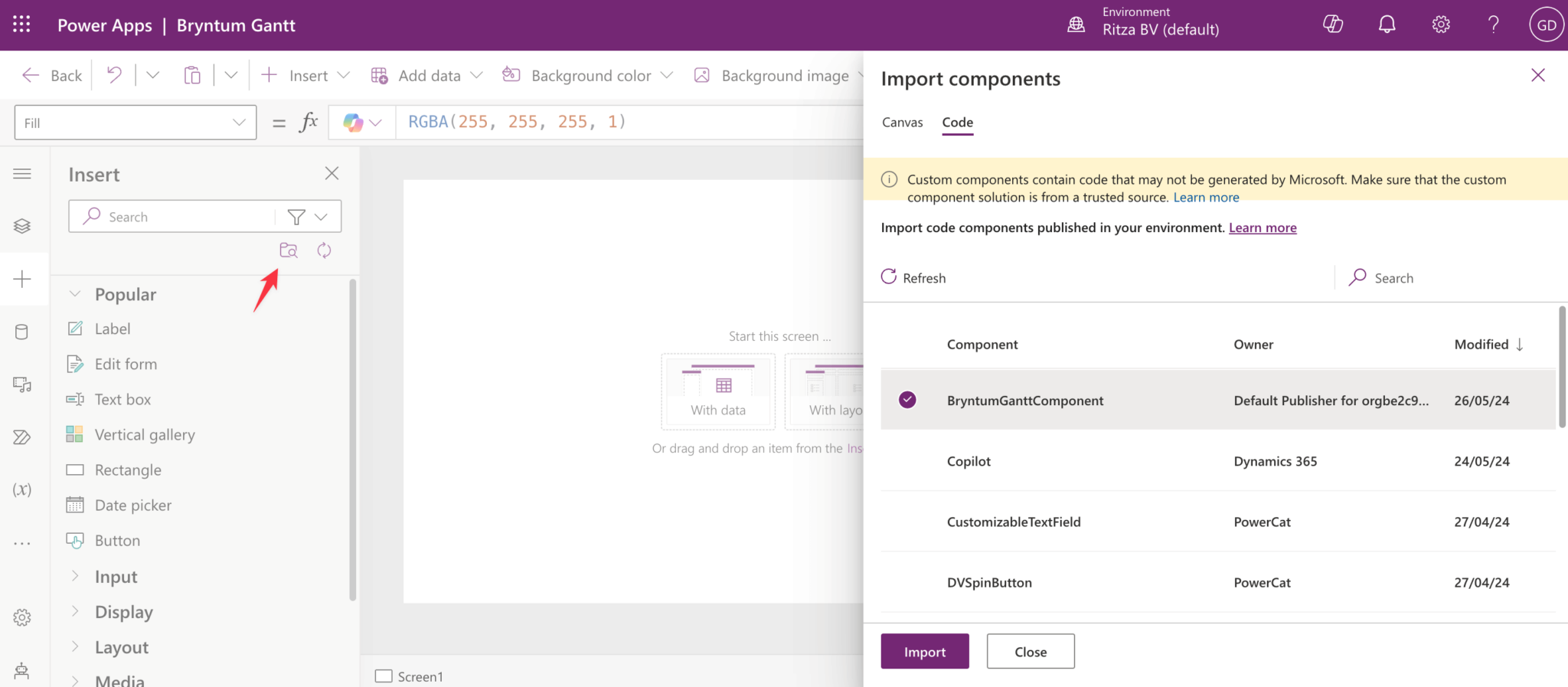Screen dimensions: 1568x687
Task: Expand the paste options dropdown arrow
Action: (231, 75)
